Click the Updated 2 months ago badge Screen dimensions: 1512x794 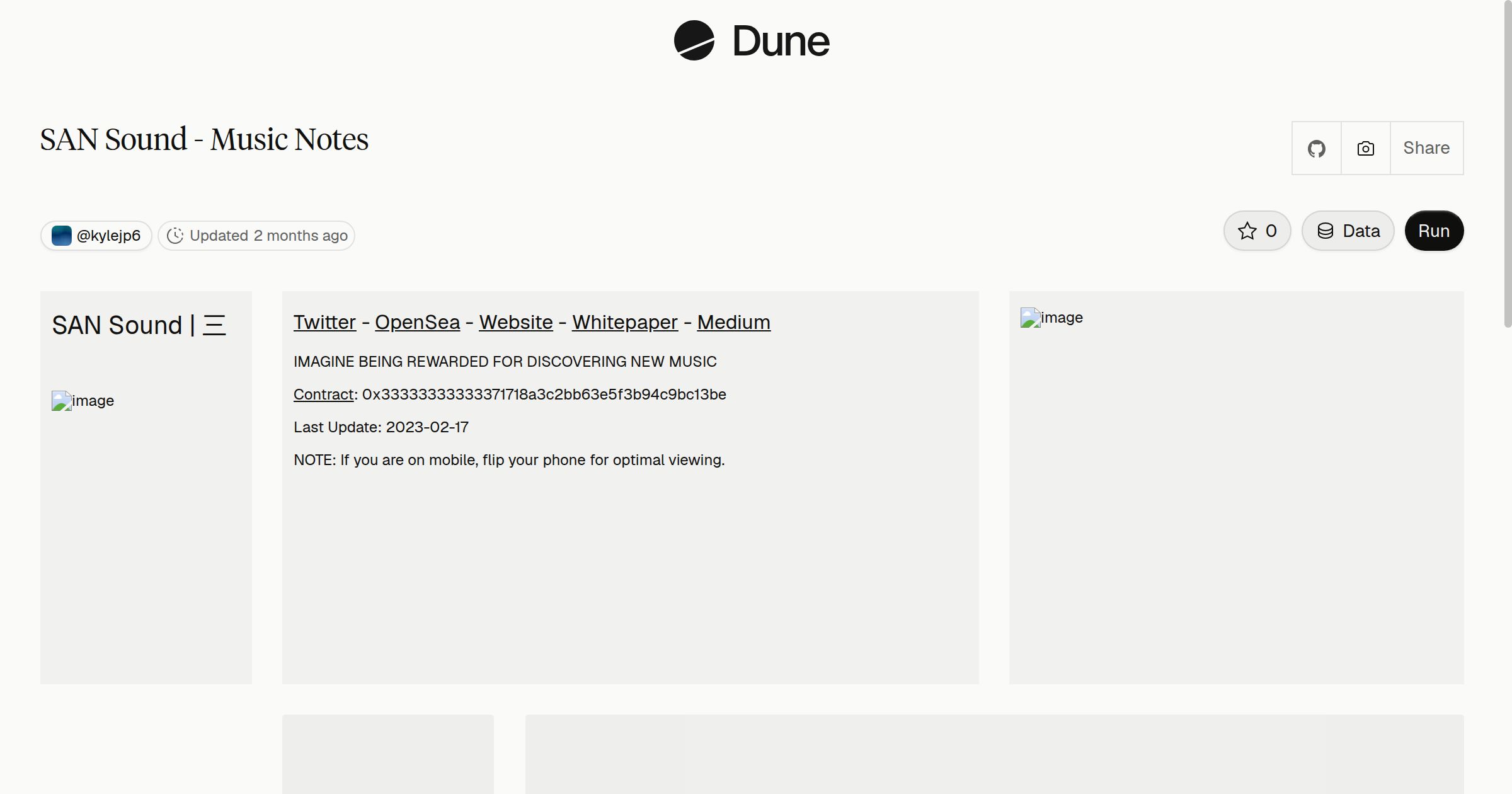tap(256, 236)
